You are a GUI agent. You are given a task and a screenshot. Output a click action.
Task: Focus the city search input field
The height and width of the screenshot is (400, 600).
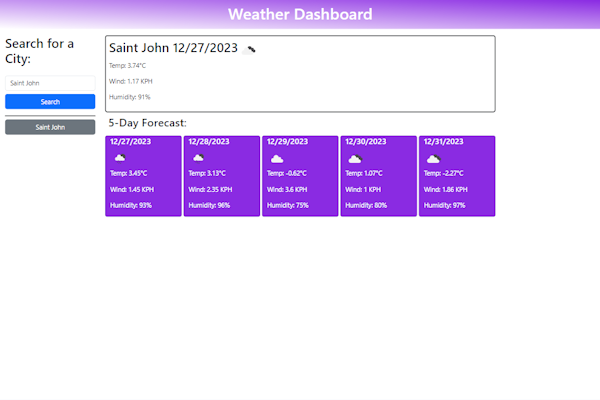click(50, 83)
